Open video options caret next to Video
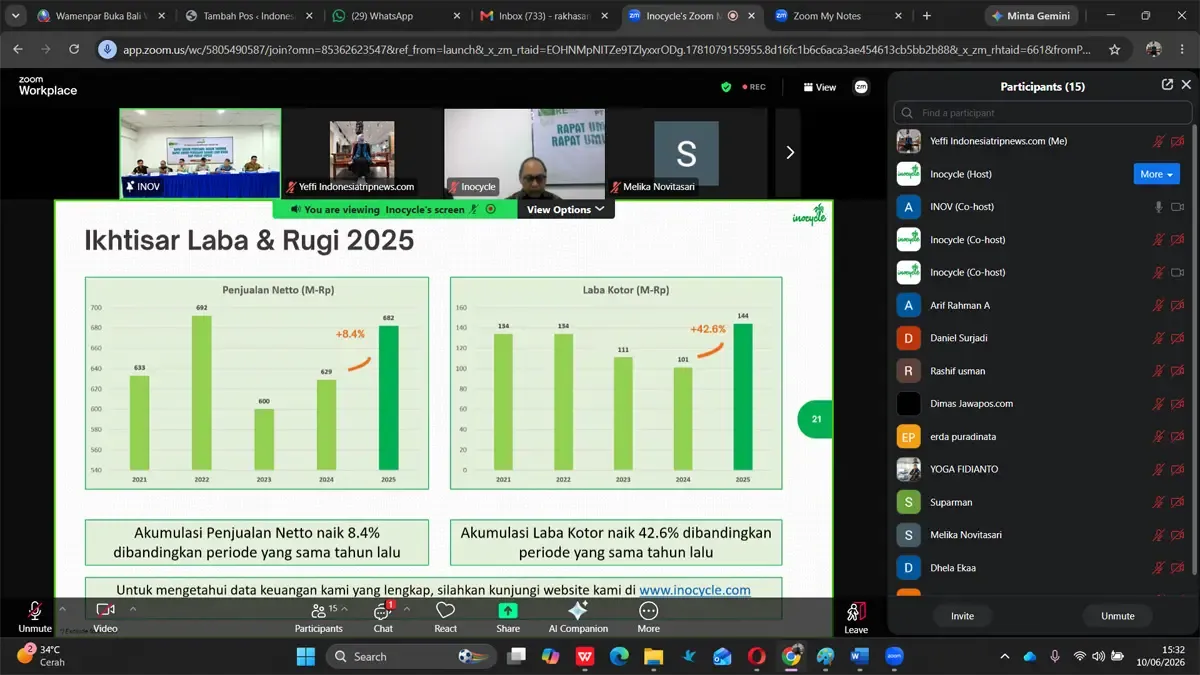This screenshot has width=1200, height=675. [x=133, y=608]
